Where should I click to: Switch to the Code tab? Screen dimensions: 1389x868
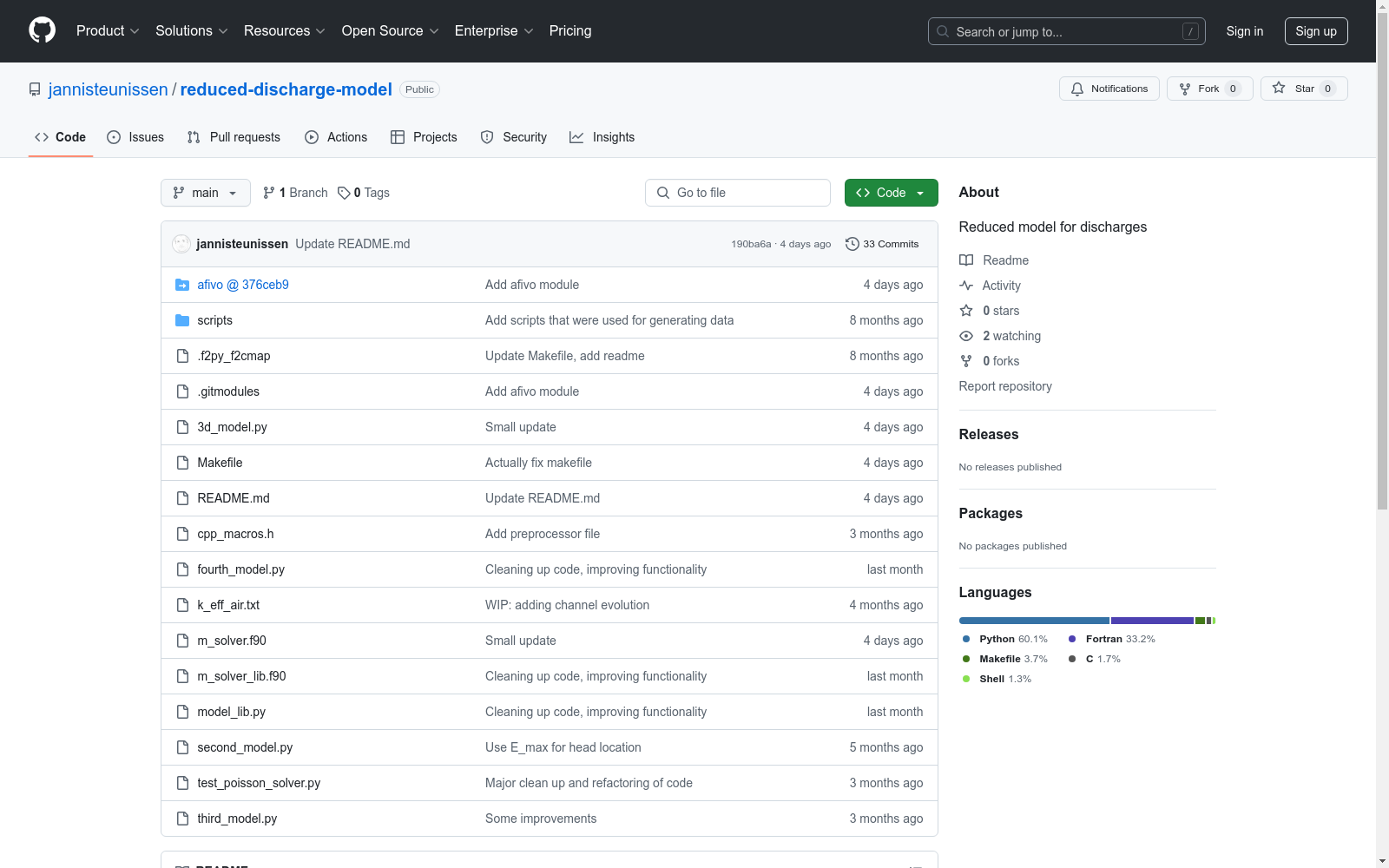click(61, 137)
